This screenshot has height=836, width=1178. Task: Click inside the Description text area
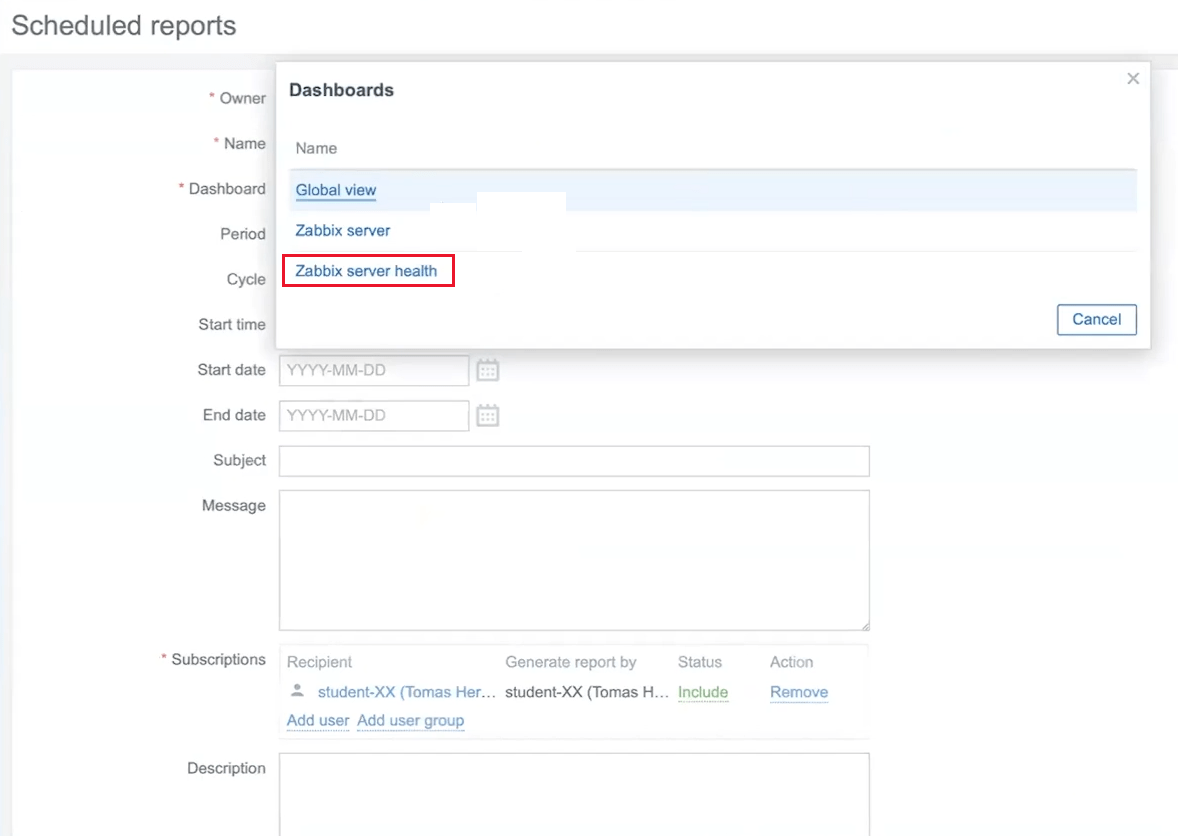(x=573, y=794)
